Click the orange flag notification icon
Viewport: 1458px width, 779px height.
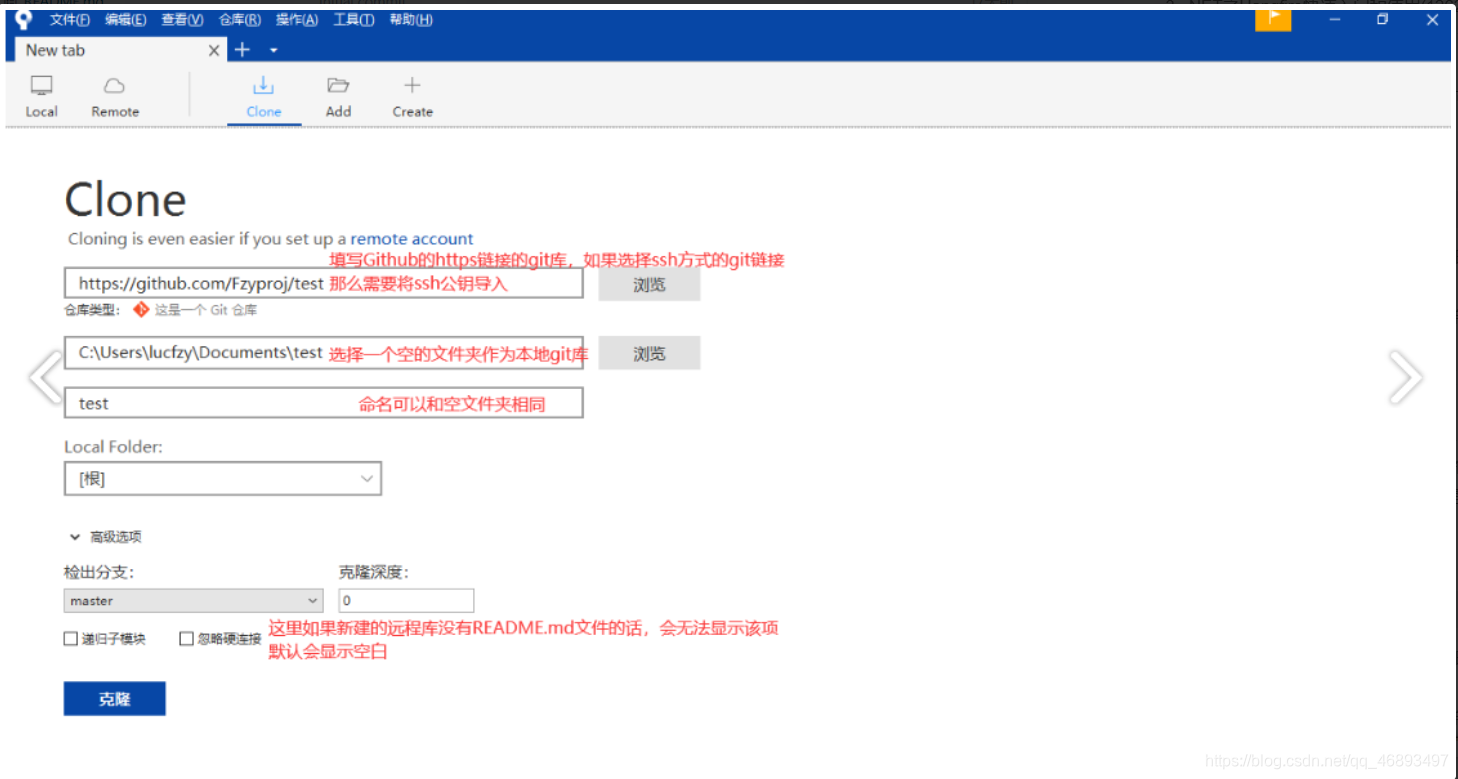click(x=1272, y=19)
